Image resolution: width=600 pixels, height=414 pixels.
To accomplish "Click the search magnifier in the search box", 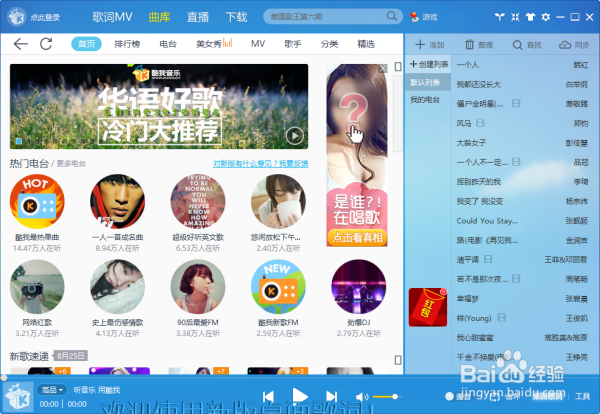I will 391,16.
